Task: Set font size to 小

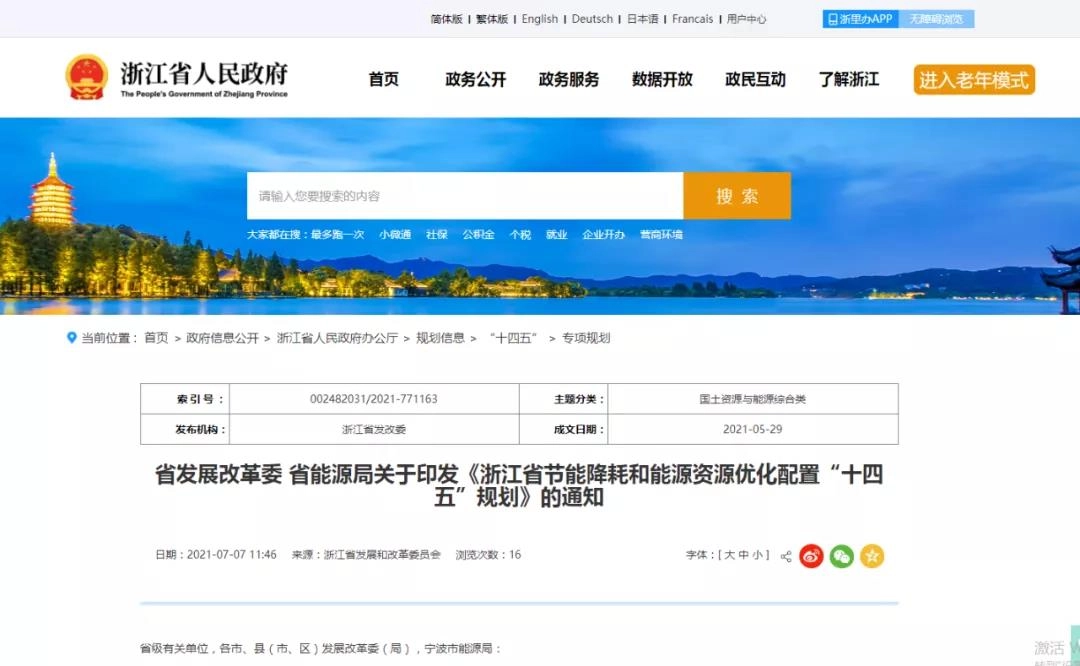Action: 759,555
